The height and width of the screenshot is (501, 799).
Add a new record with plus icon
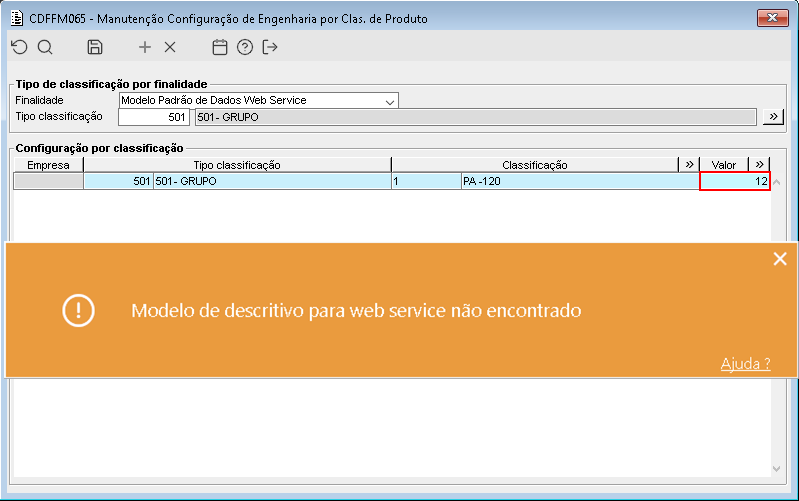point(145,47)
